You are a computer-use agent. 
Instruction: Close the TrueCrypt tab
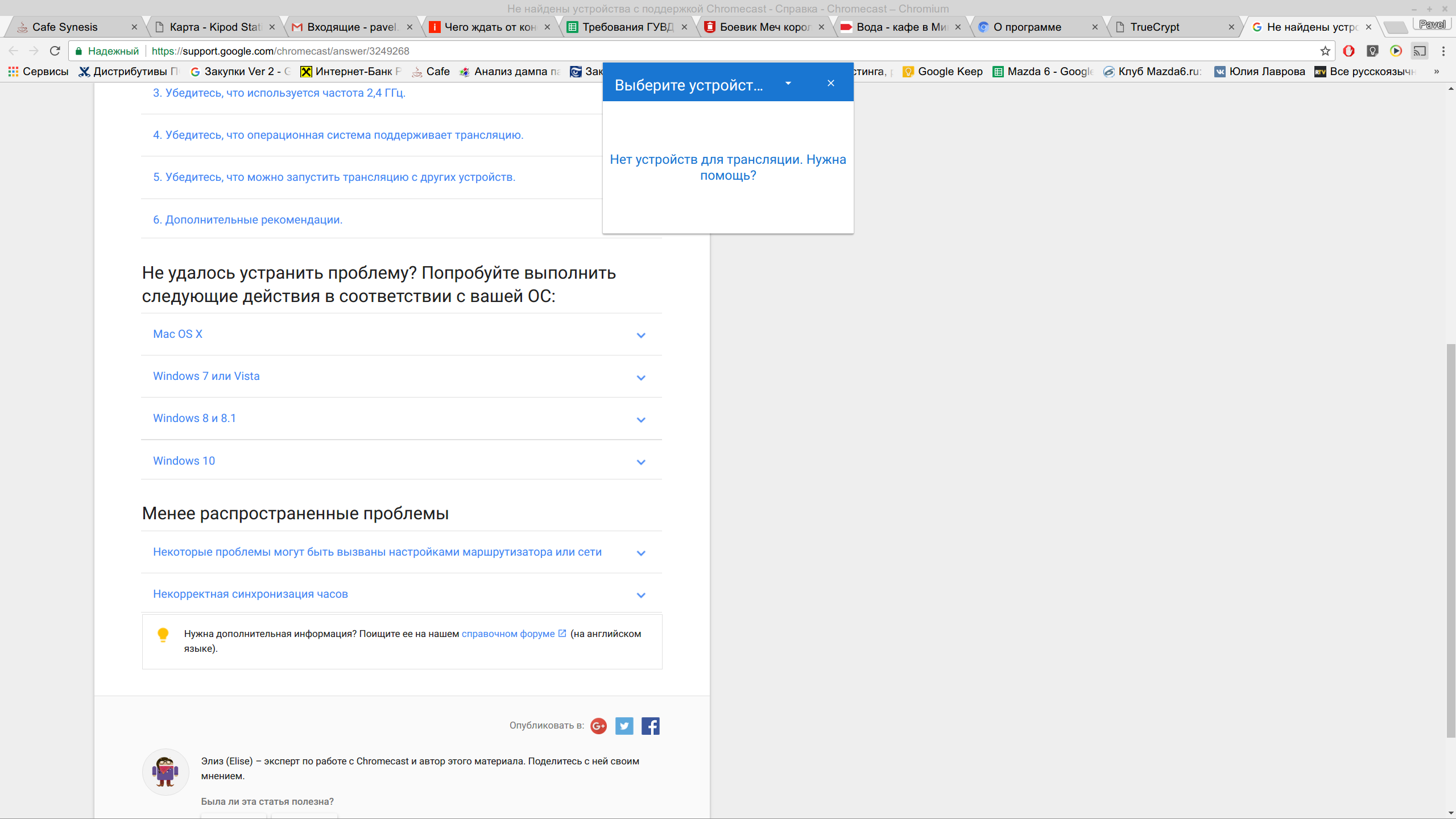tap(1231, 27)
